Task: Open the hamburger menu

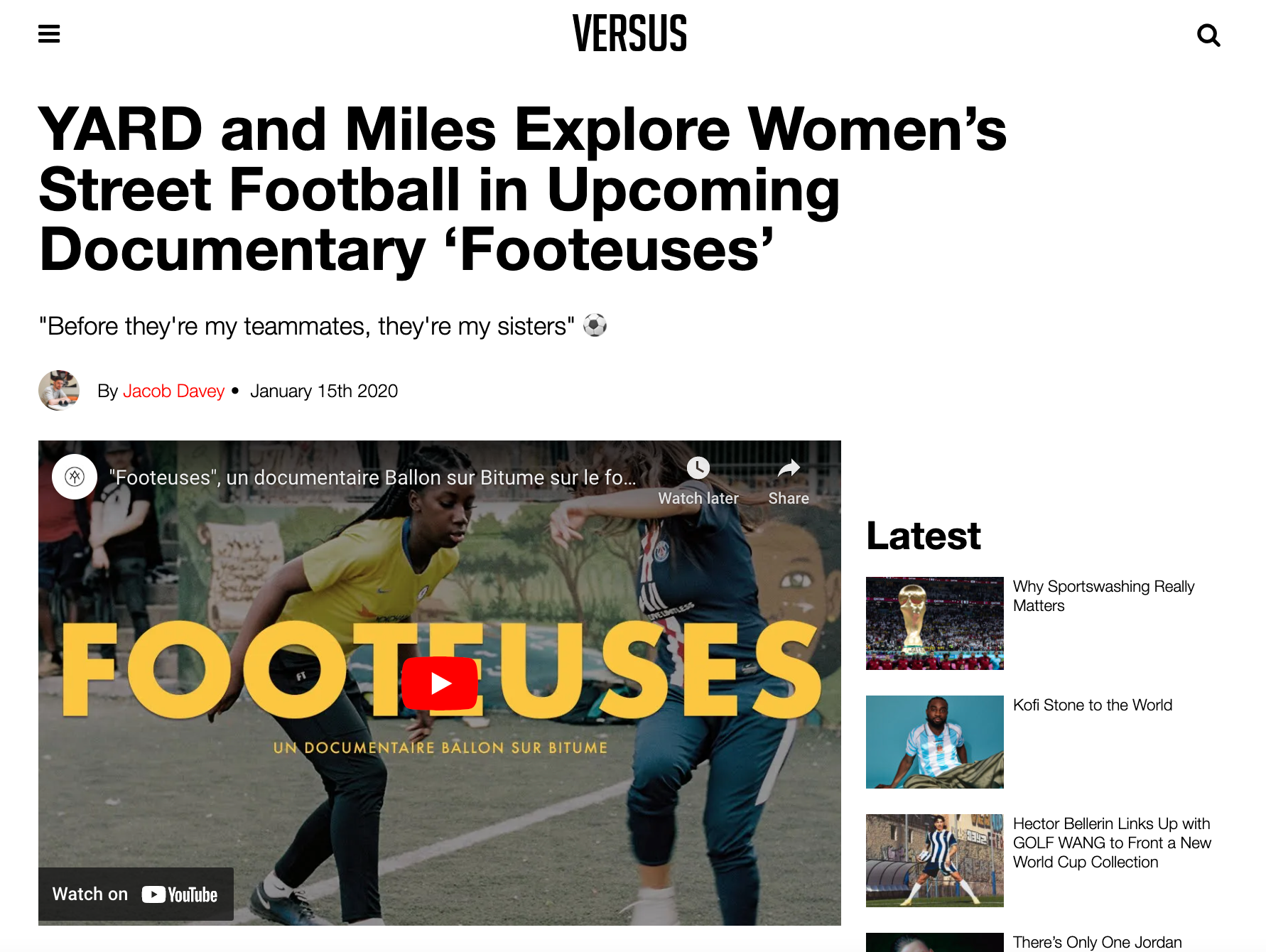Action: [x=49, y=33]
